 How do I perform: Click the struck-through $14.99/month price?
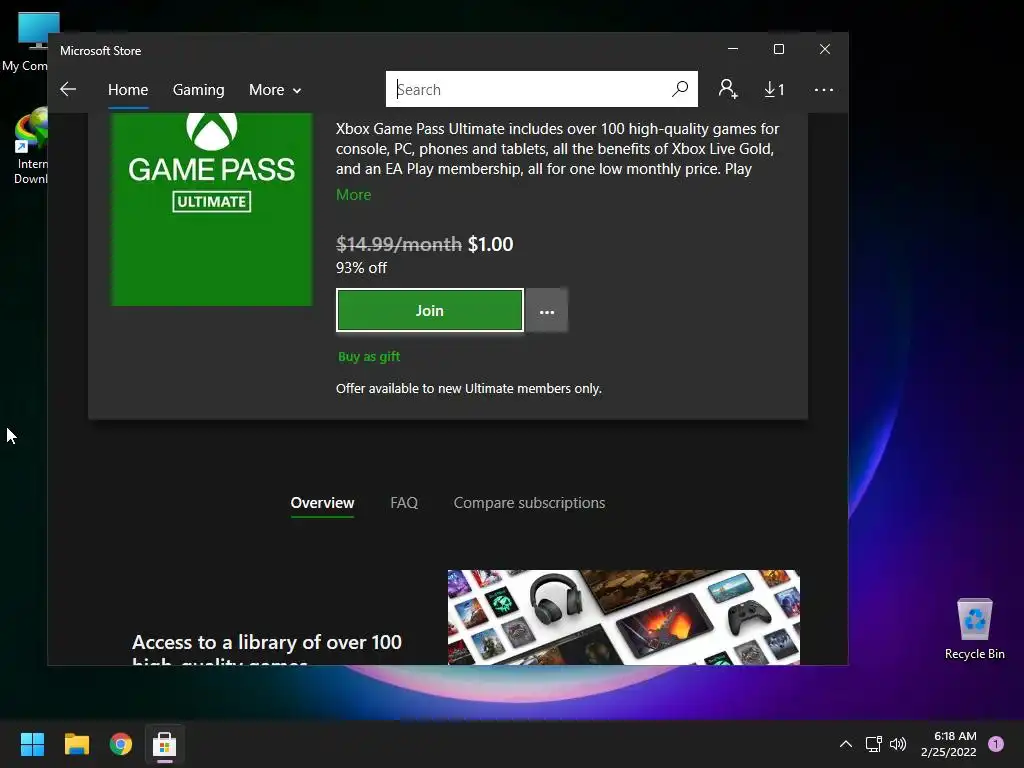point(399,244)
